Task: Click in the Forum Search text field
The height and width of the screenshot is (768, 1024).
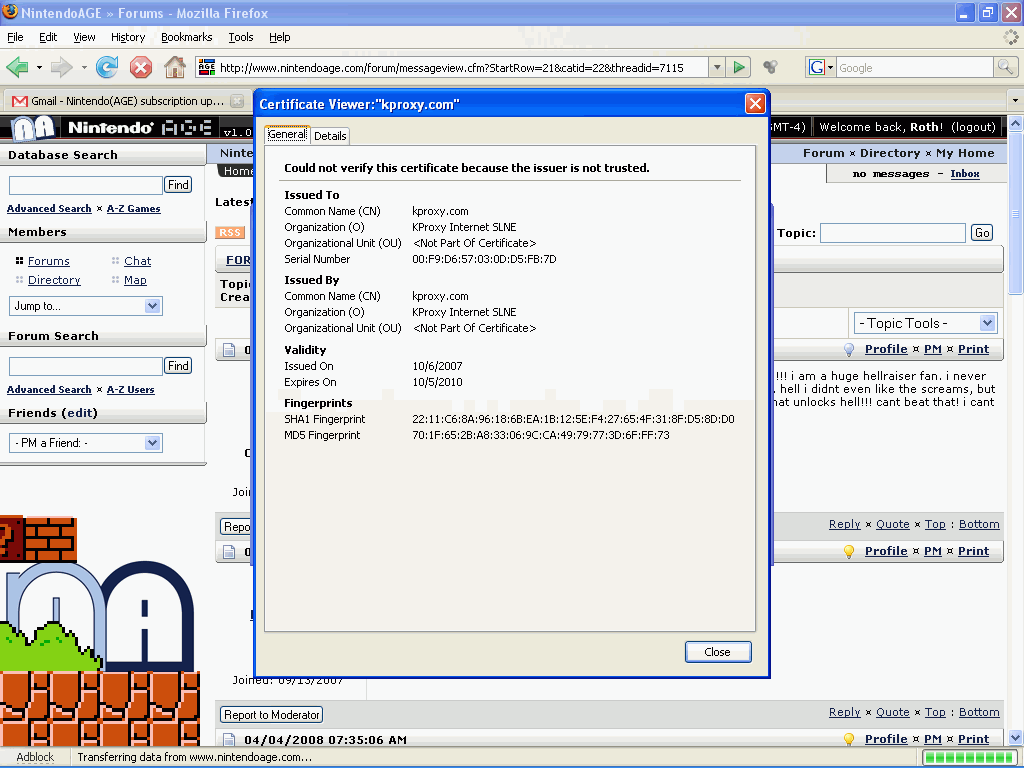Action: [x=86, y=366]
